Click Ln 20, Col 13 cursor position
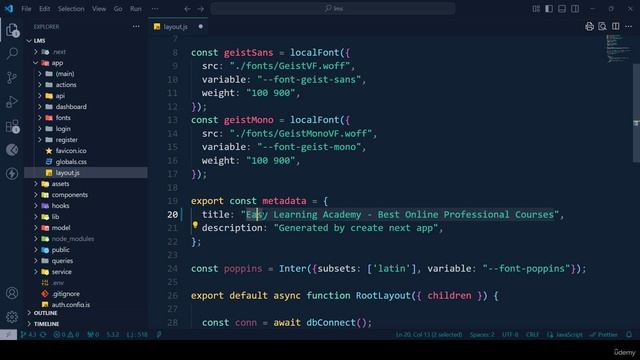This screenshot has width=640, height=360. tap(429, 334)
